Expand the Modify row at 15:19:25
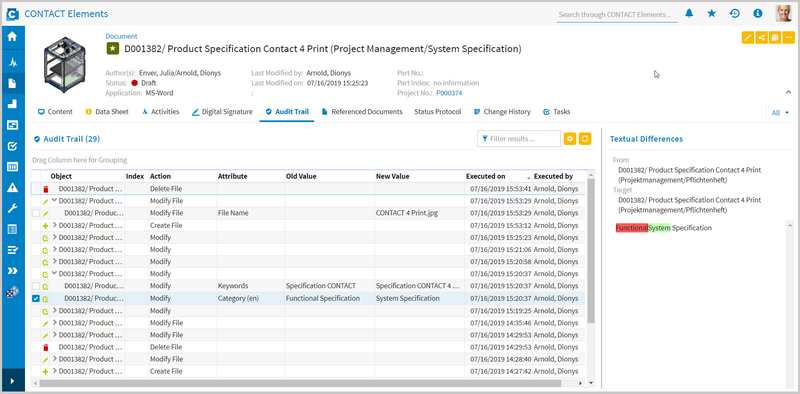Image resolution: width=800 pixels, height=394 pixels. [x=55, y=310]
